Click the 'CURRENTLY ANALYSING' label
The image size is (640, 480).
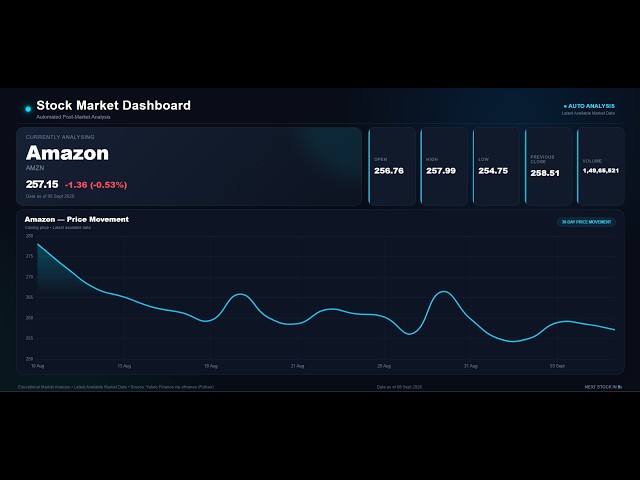tap(60, 137)
